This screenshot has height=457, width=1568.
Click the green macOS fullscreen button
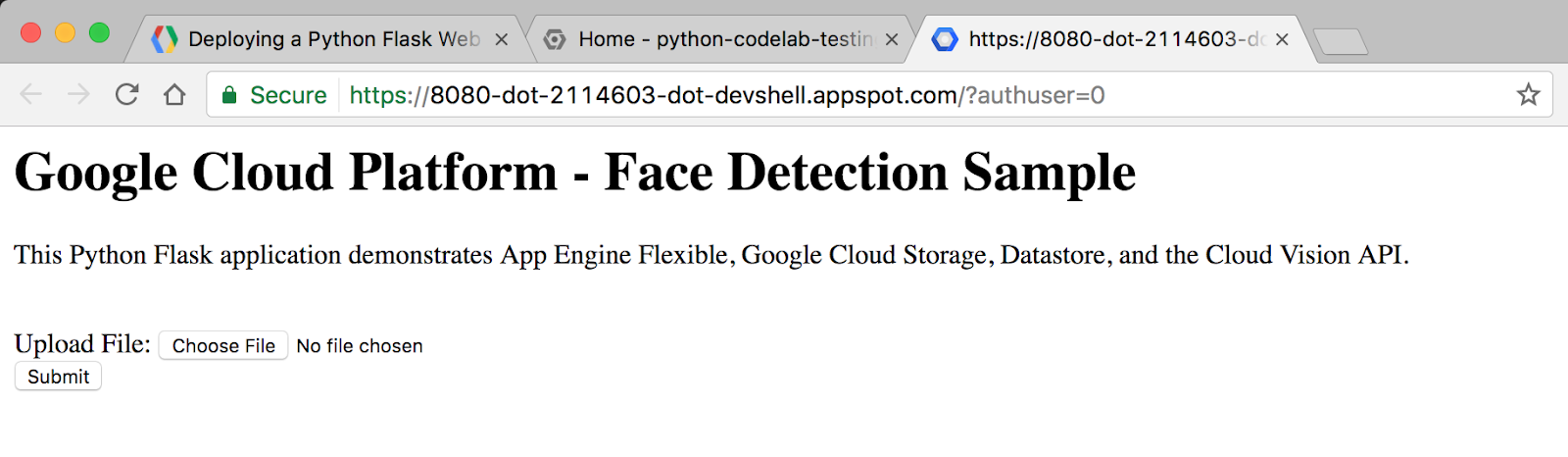coord(99,33)
